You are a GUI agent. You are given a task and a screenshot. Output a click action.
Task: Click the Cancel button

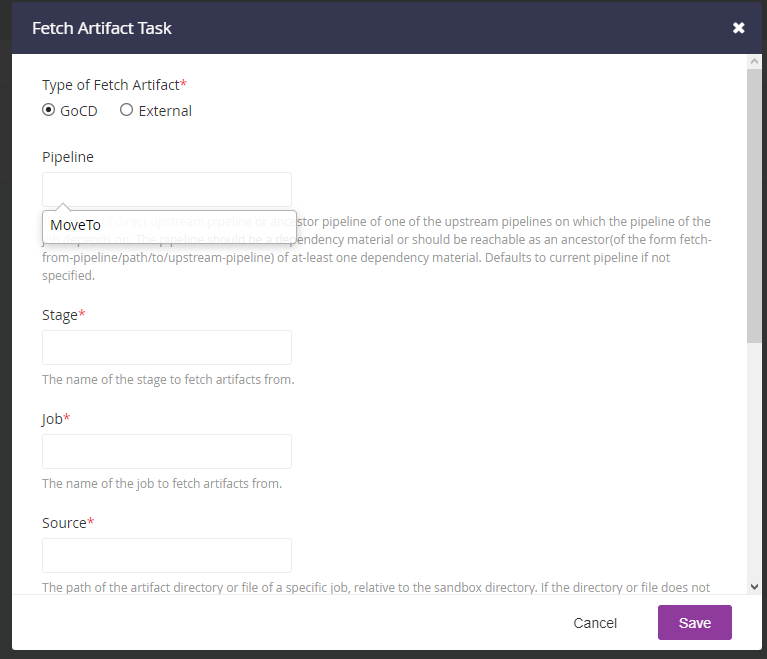(x=595, y=623)
